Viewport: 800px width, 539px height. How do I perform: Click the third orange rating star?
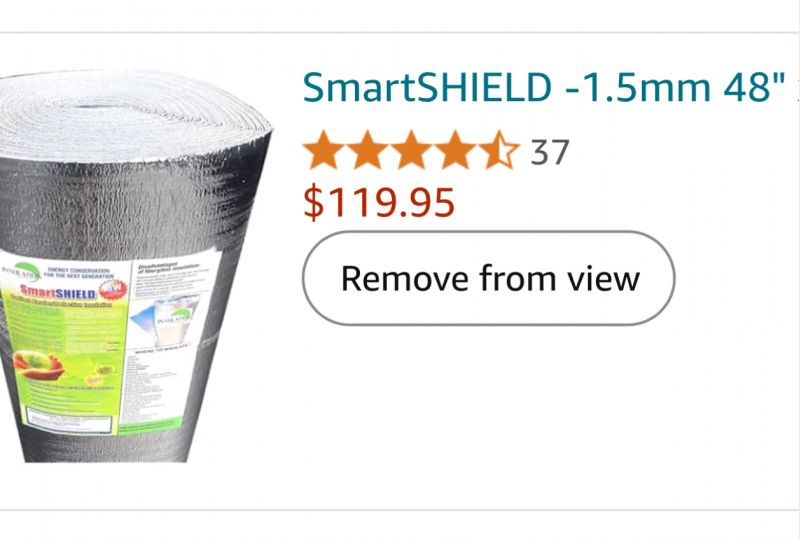[411, 150]
